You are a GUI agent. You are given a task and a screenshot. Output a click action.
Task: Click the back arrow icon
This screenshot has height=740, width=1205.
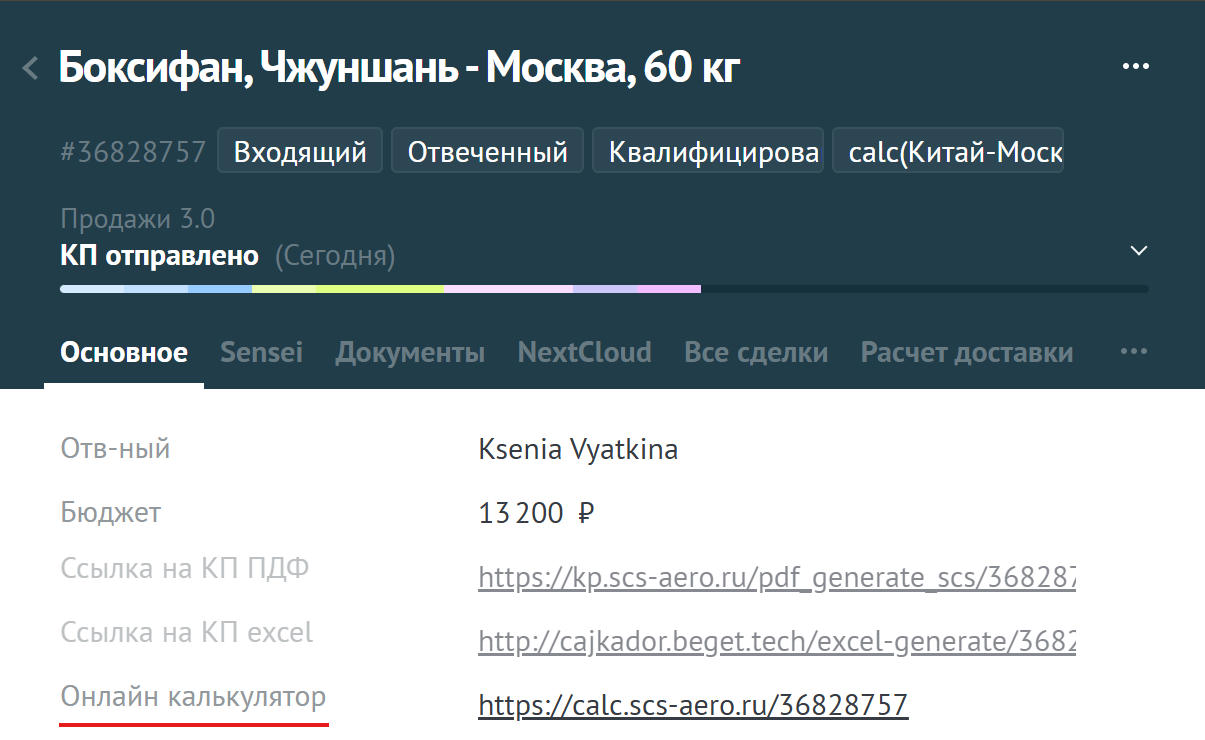[x=31, y=69]
